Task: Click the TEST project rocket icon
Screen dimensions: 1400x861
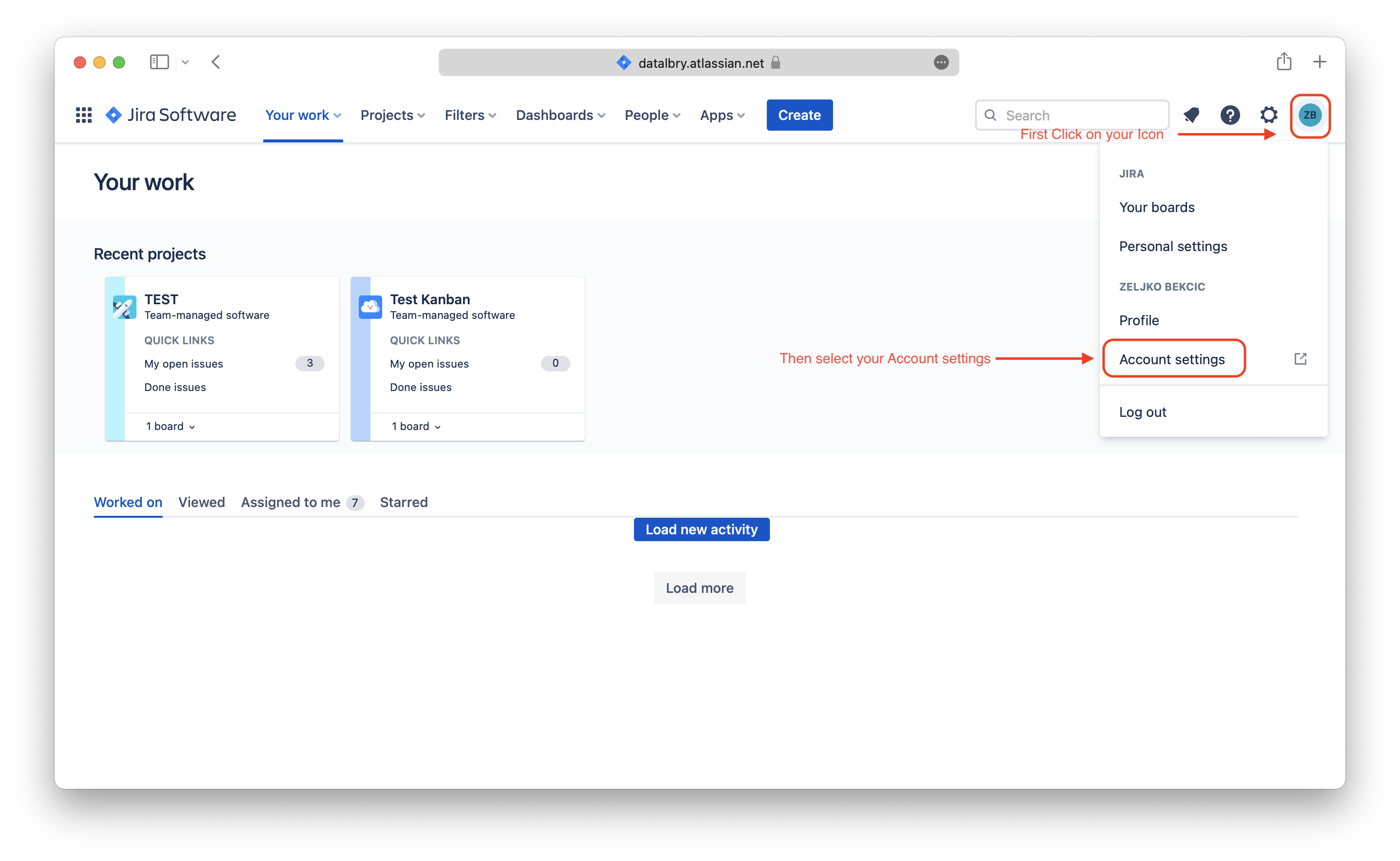Action: coord(124,308)
